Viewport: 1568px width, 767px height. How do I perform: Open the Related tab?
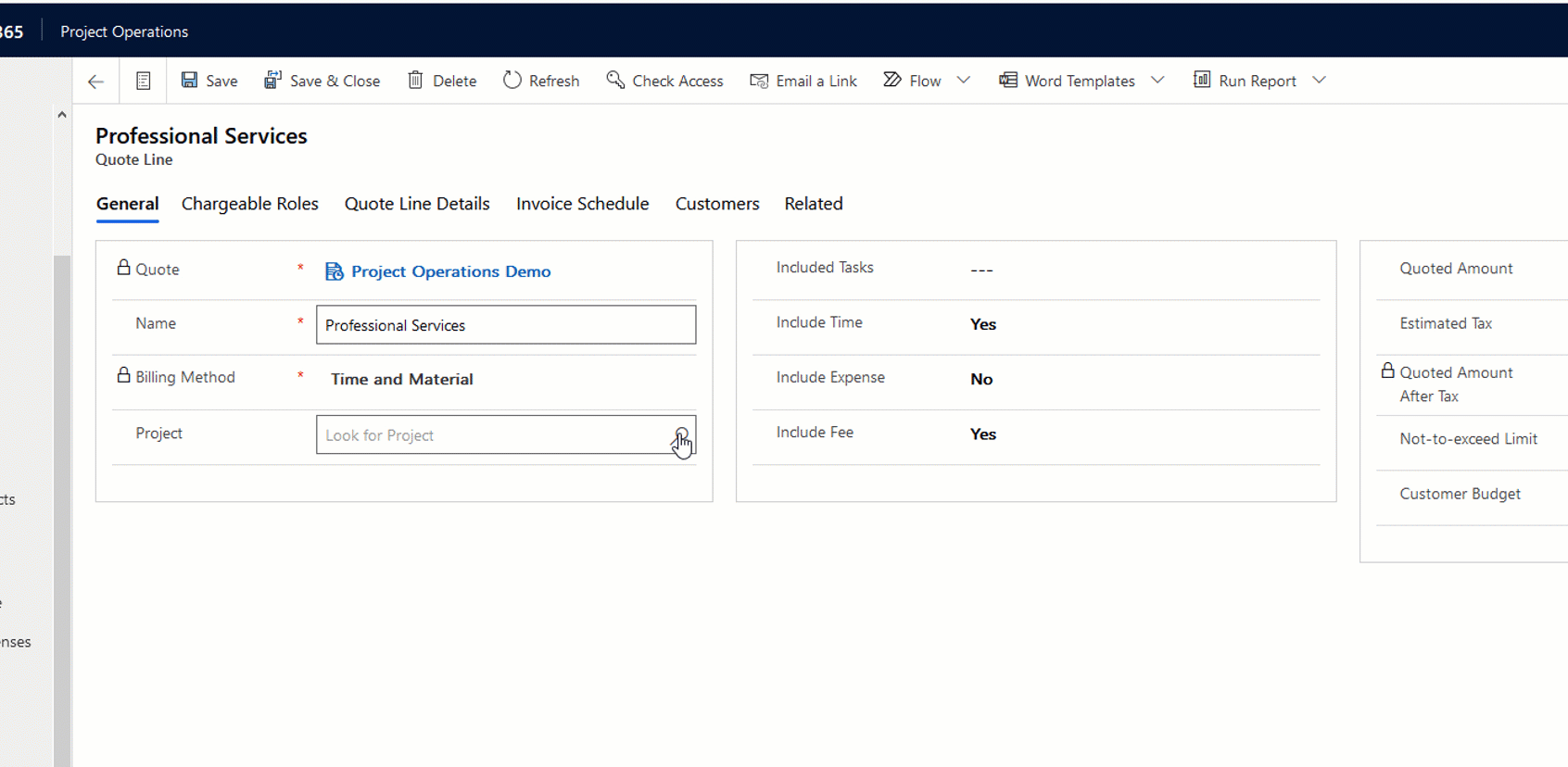814,204
